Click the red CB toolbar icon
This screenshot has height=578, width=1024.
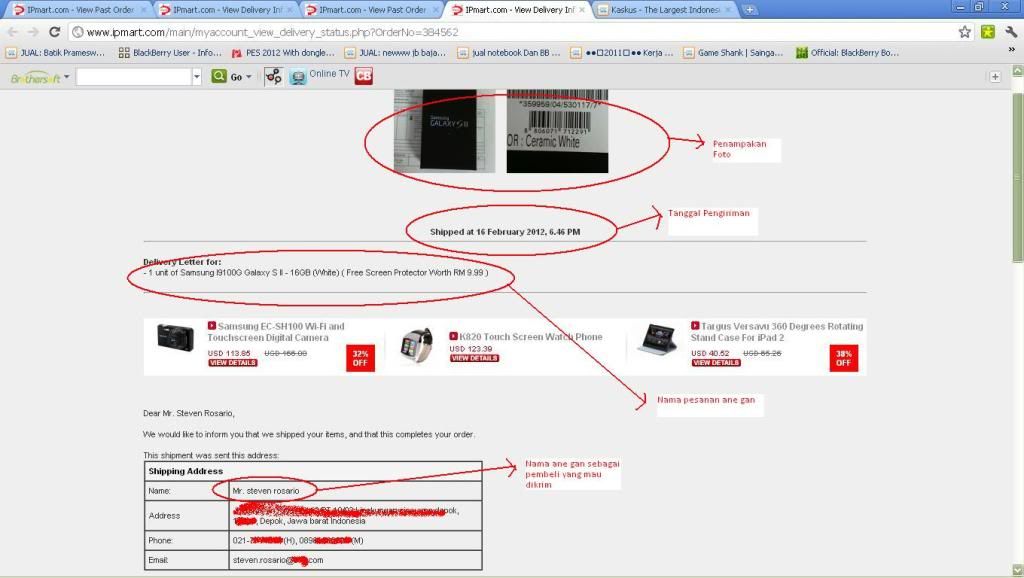pyautogui.click(x=364, y=76)
